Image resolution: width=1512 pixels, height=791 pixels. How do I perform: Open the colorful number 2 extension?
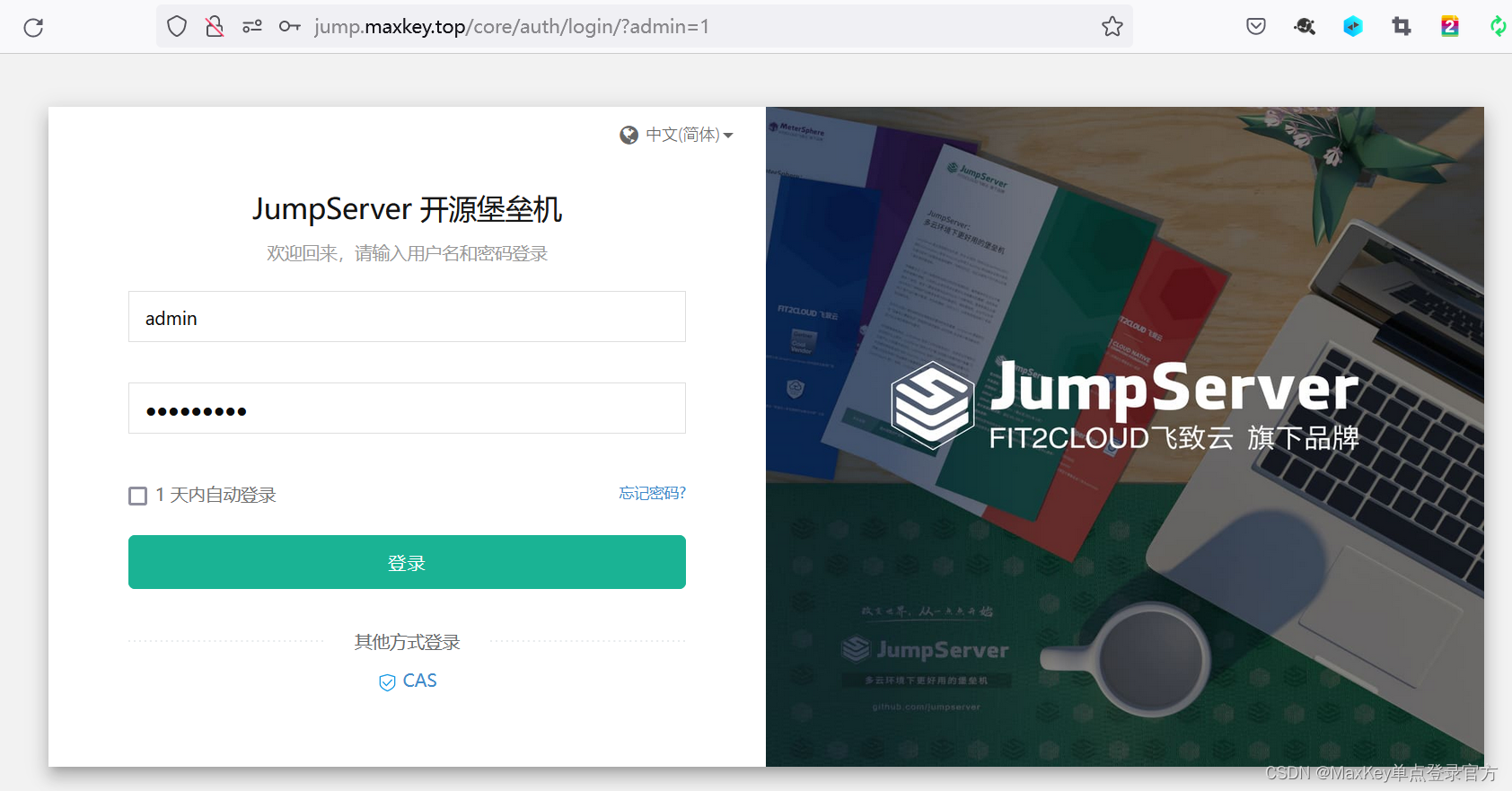[1450, 26]
